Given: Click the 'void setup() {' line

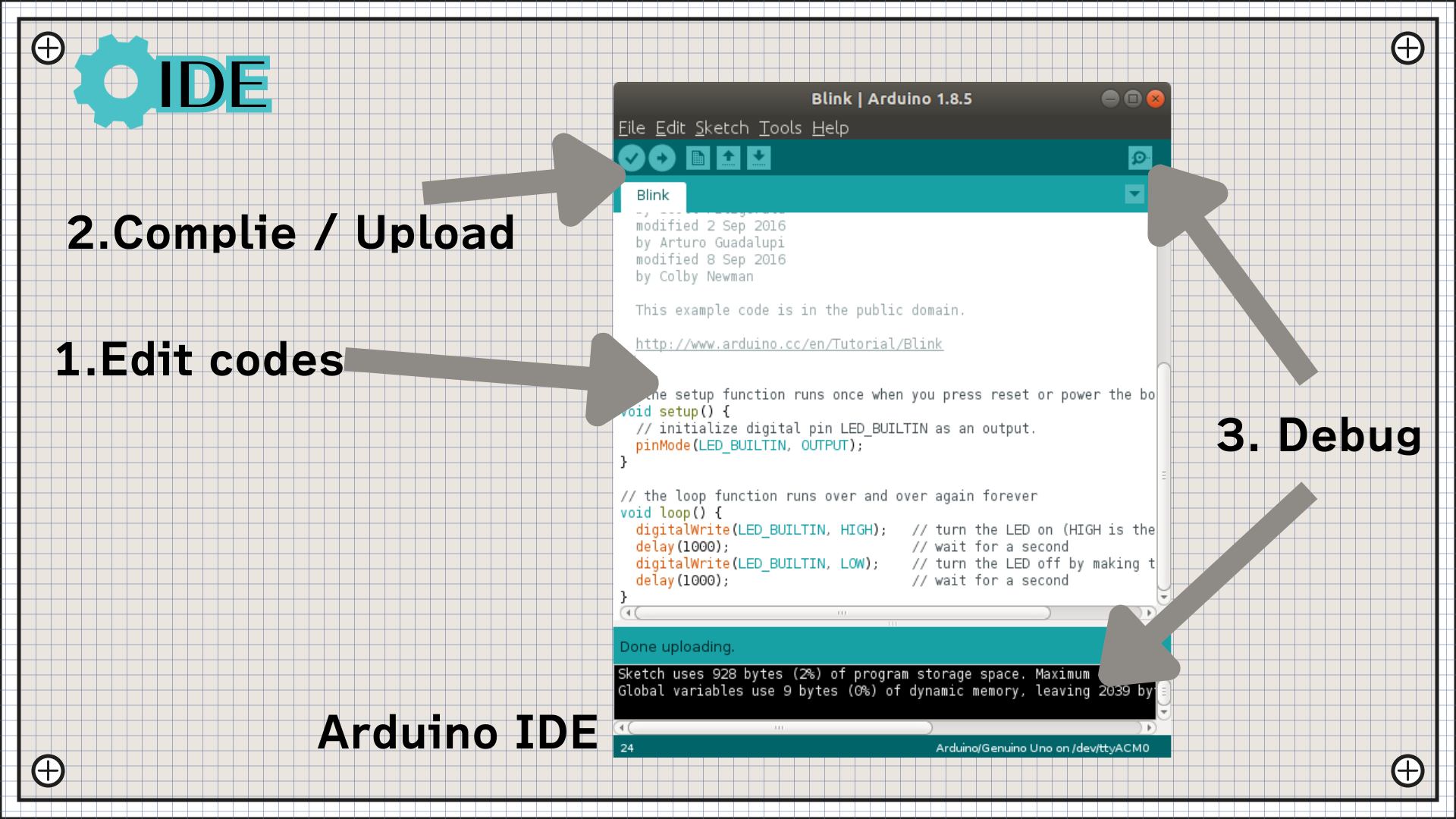Looking at the screenshot, I should [x=675, y=412].
